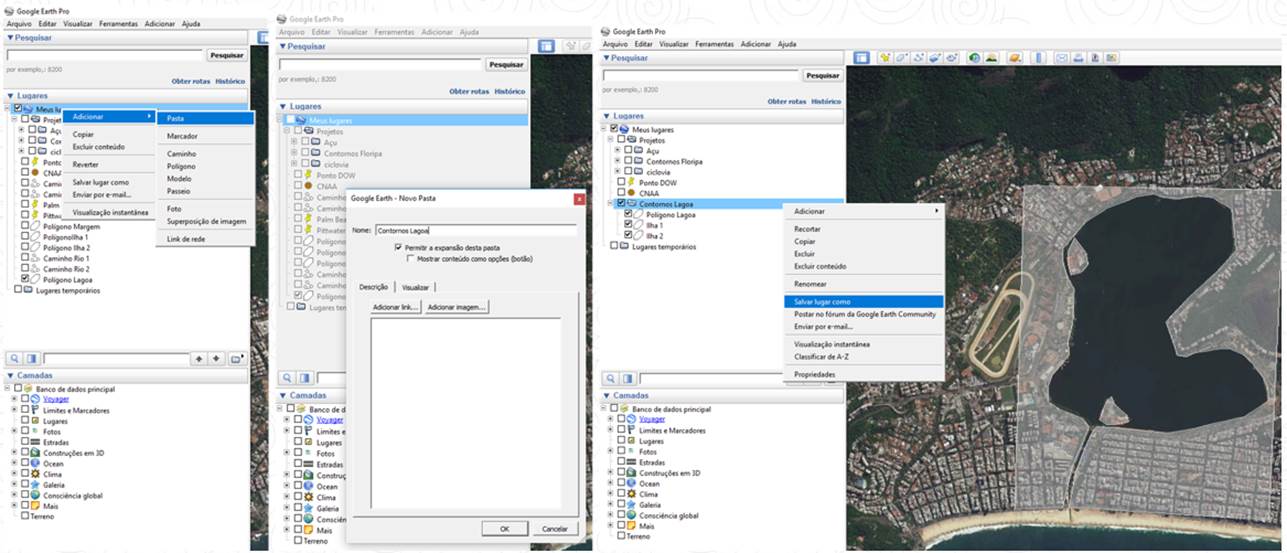Click panel toggle icon beside magnifier in right window
The image size is (1287, 553).
coord(630,377)
